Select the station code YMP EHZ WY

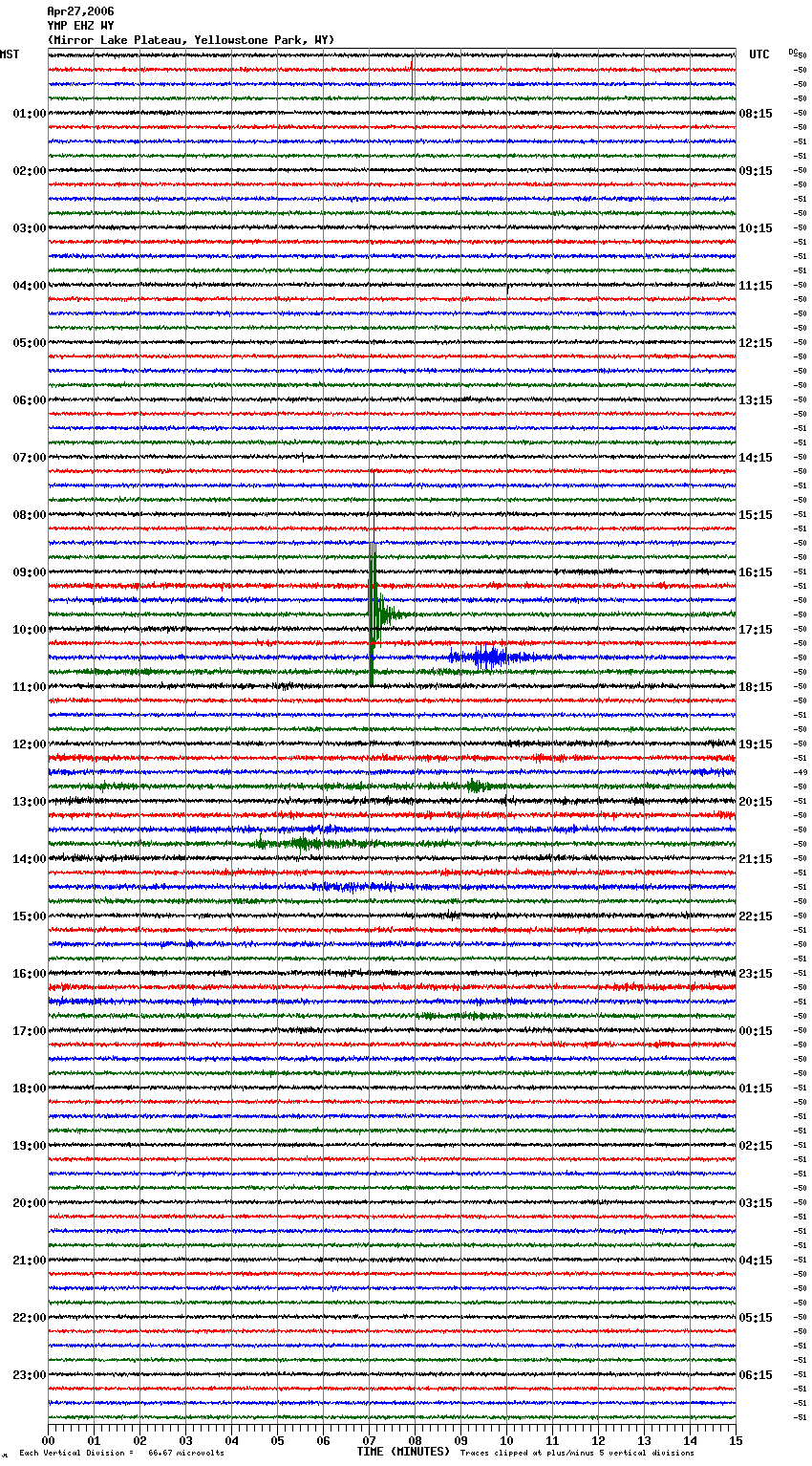tap(80, 26)
